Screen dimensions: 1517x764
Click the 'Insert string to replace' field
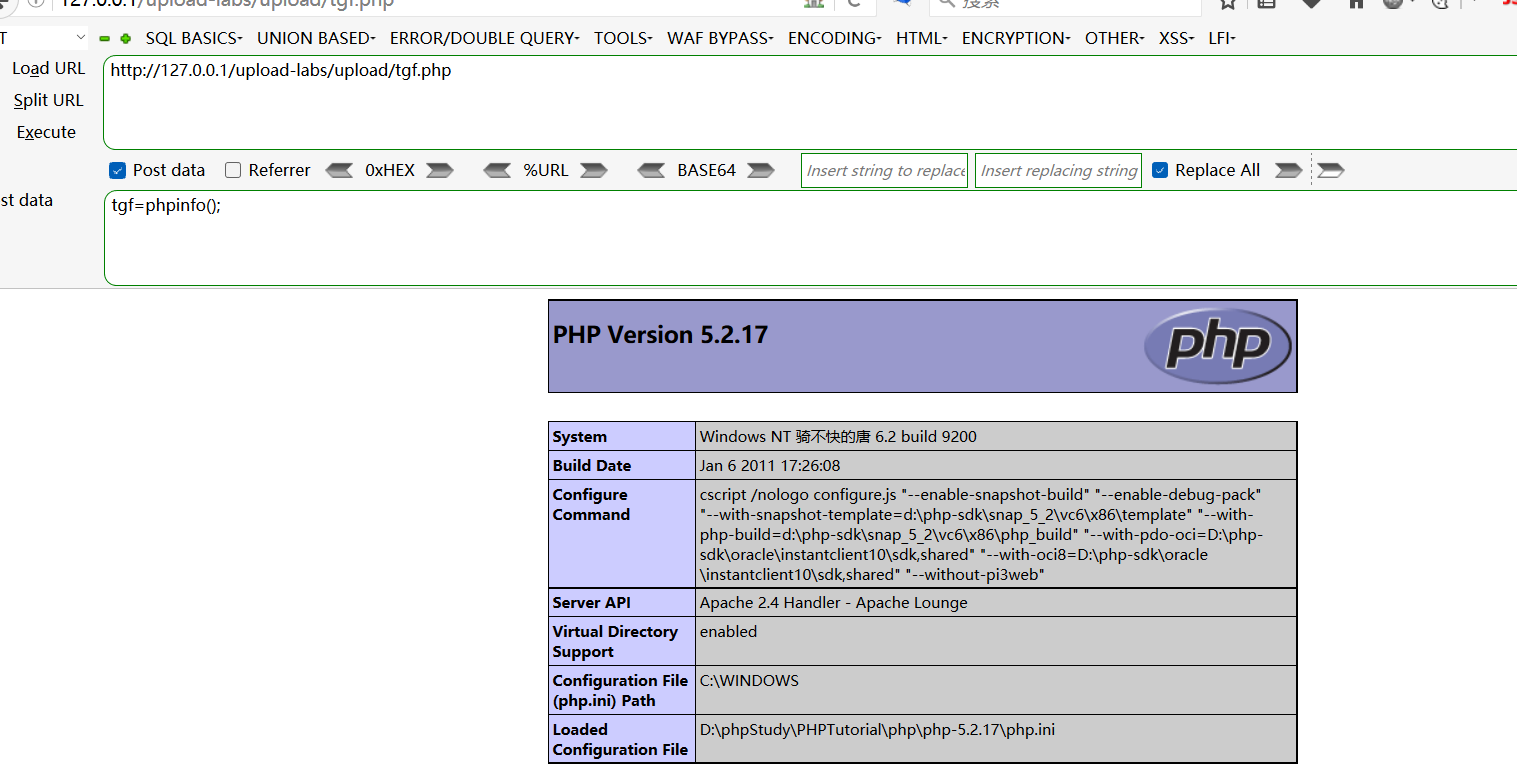coord(885,170)
